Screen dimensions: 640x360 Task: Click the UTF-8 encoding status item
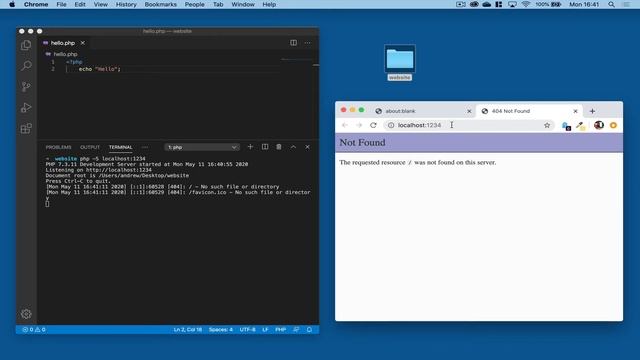point(247,329)
